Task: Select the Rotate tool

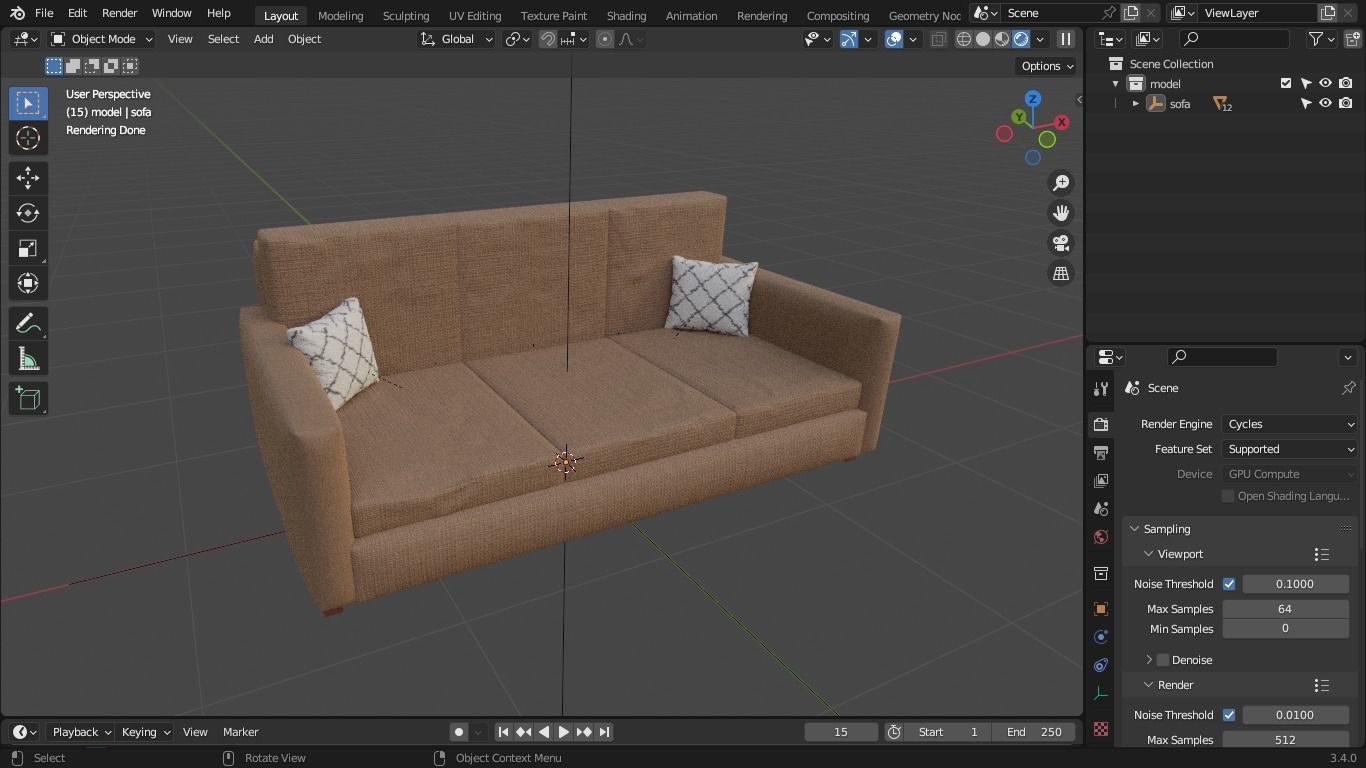Action: (28, 213)
